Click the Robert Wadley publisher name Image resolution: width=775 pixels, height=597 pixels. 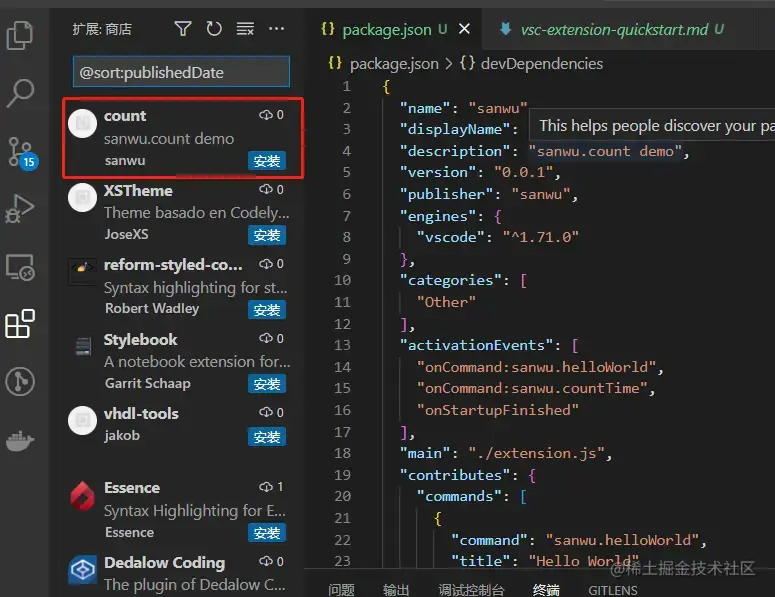(x=152, y=308)
